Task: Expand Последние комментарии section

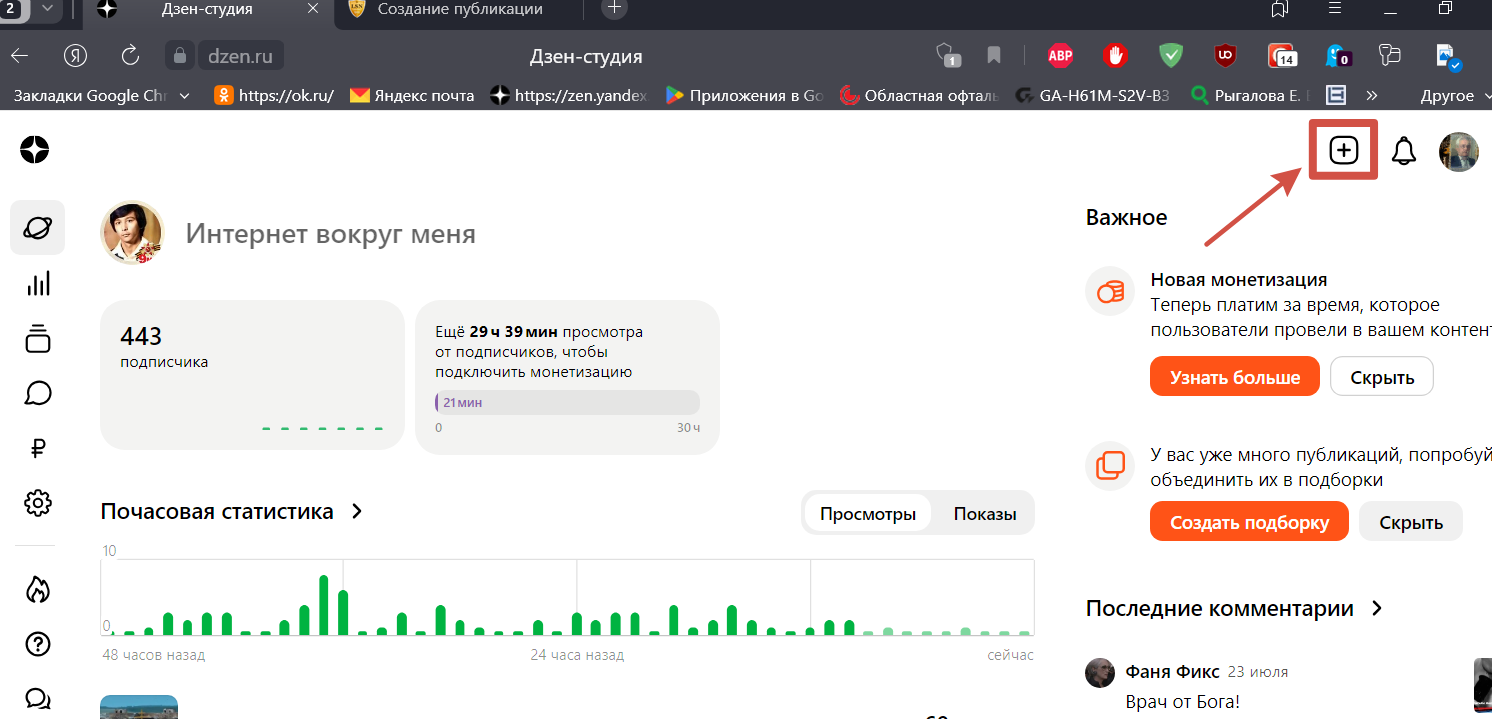Action: [1377, 608]
